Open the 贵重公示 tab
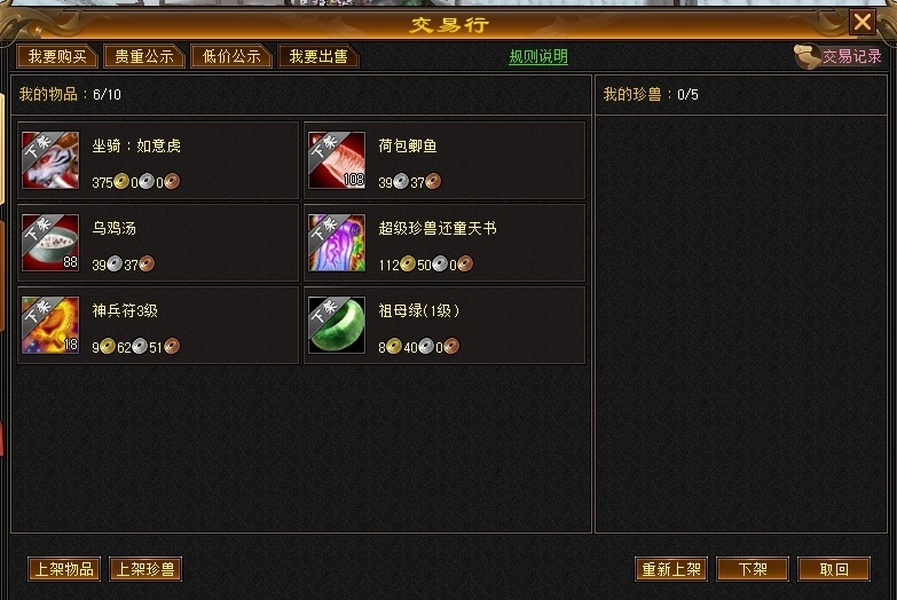Viewport: 897px width, 600px height. (x=144, y=57)
